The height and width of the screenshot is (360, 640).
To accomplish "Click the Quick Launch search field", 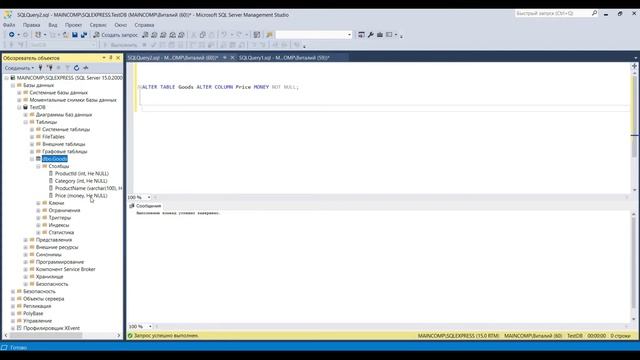I will [557, 13].
